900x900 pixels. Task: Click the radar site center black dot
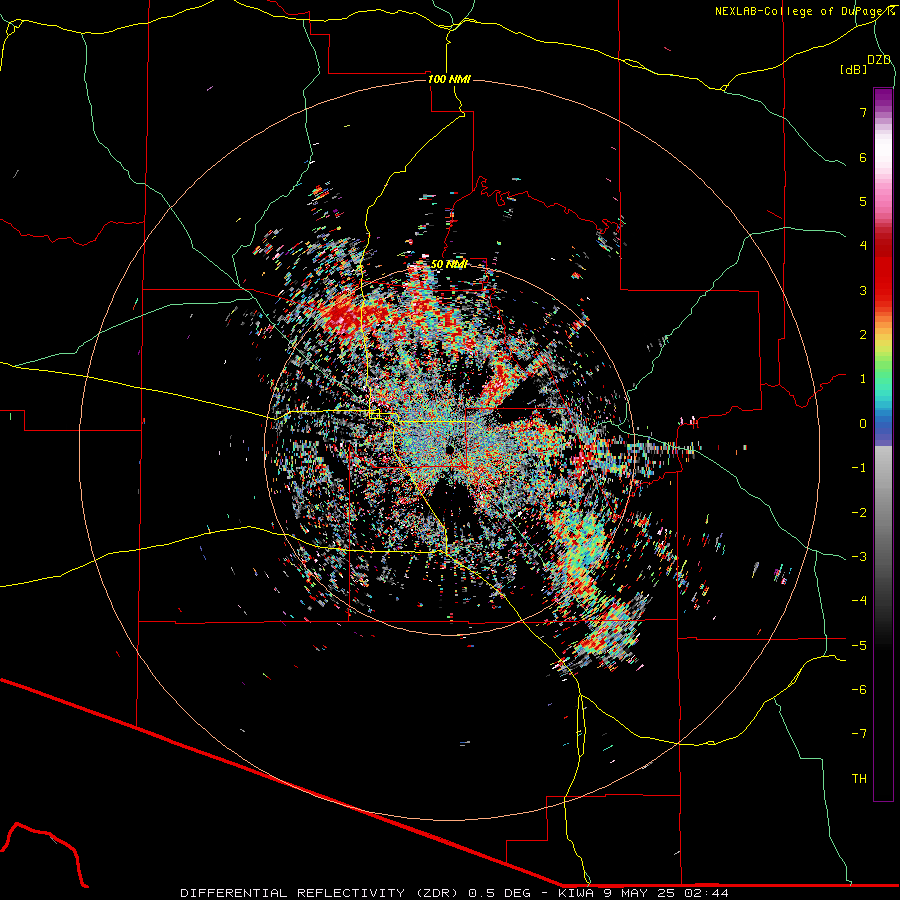click(x=450, y=449)
